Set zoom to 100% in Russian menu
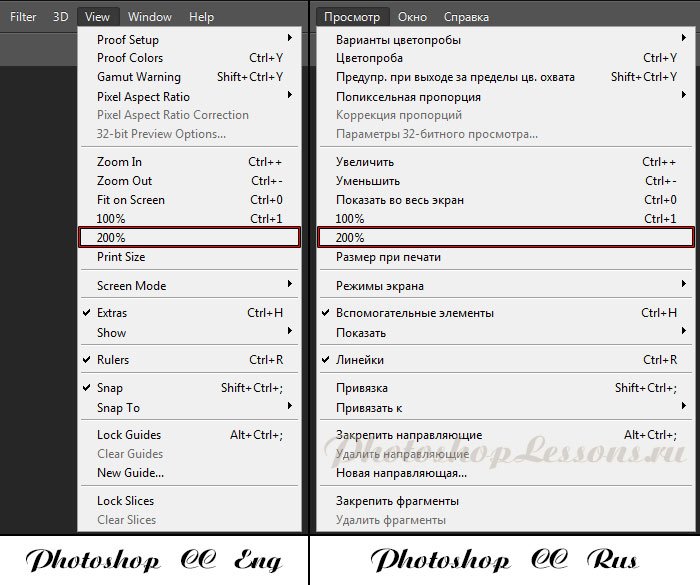Image resolution: width=700 pixels, height=585 pixels. [506, 218]
